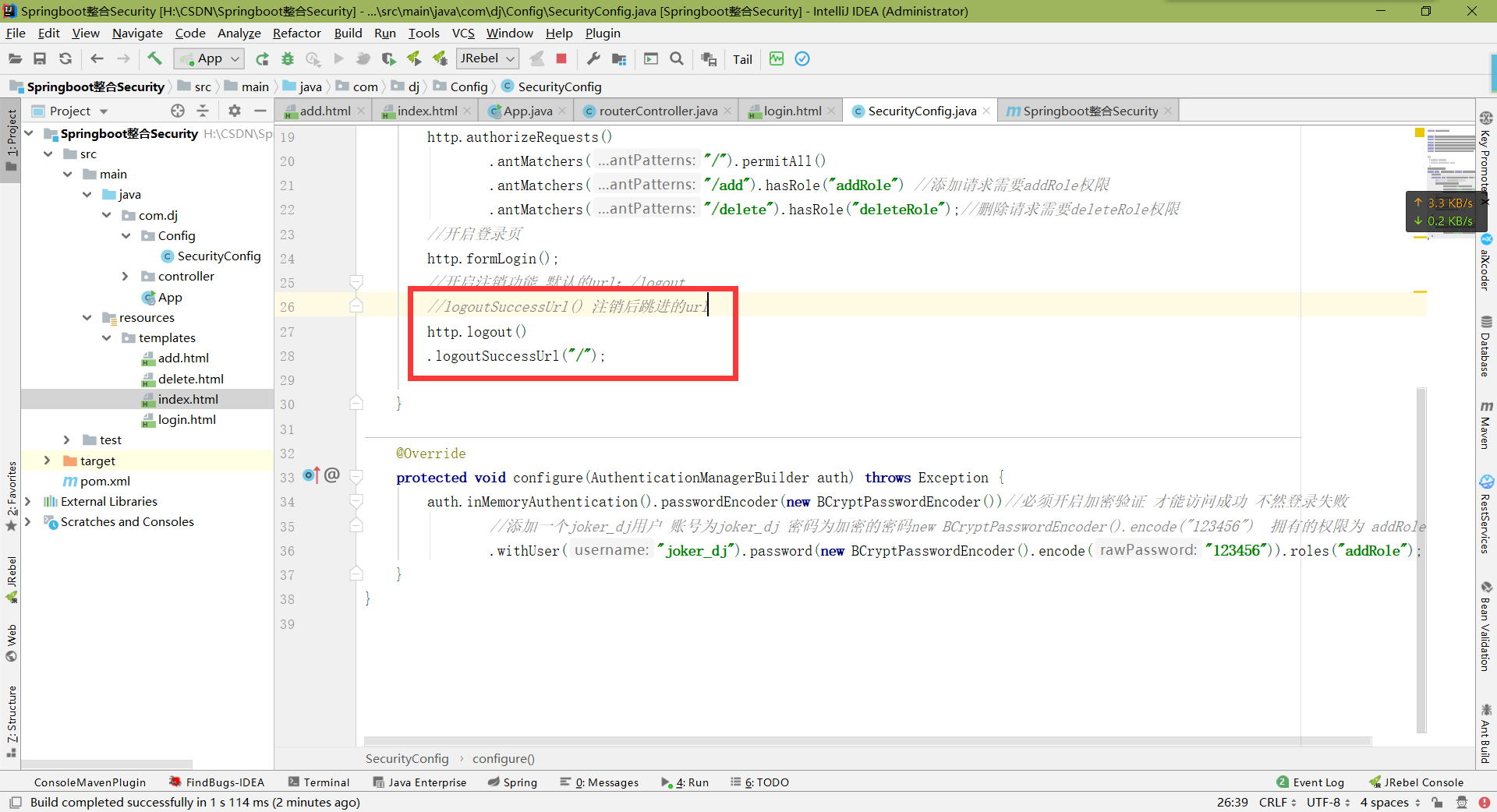Click the horizontal scrollbar of the editor
This screenshot has width=1497, height=812.
click(867, 740)
